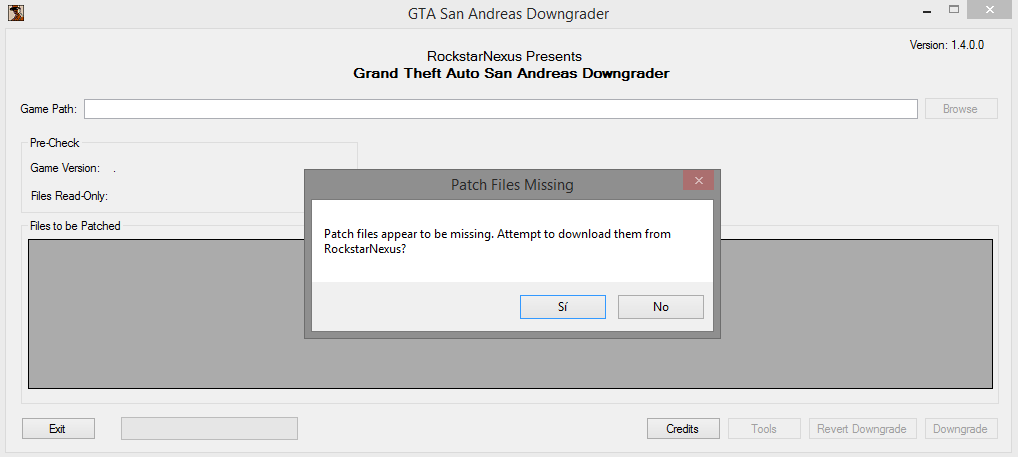Select the Game Version label
Image resolution: width=1018 pixels, height=457 pixels.
[x=65, y=169]
